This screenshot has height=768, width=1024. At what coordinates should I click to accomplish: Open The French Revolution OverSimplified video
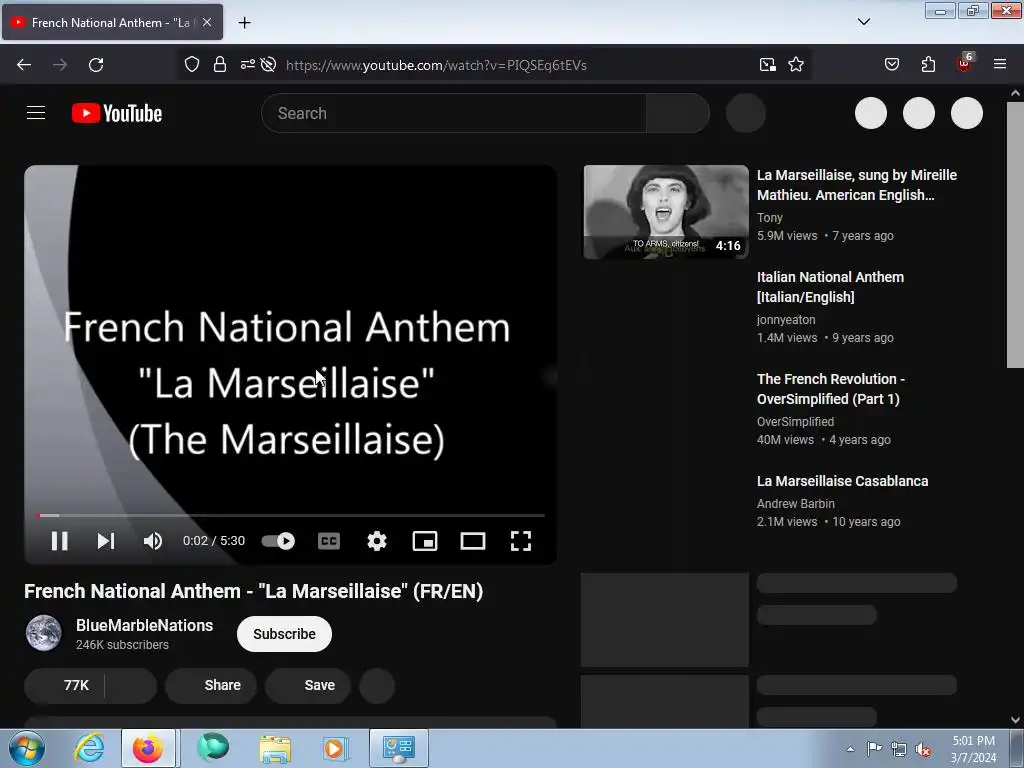click(831, 389)
